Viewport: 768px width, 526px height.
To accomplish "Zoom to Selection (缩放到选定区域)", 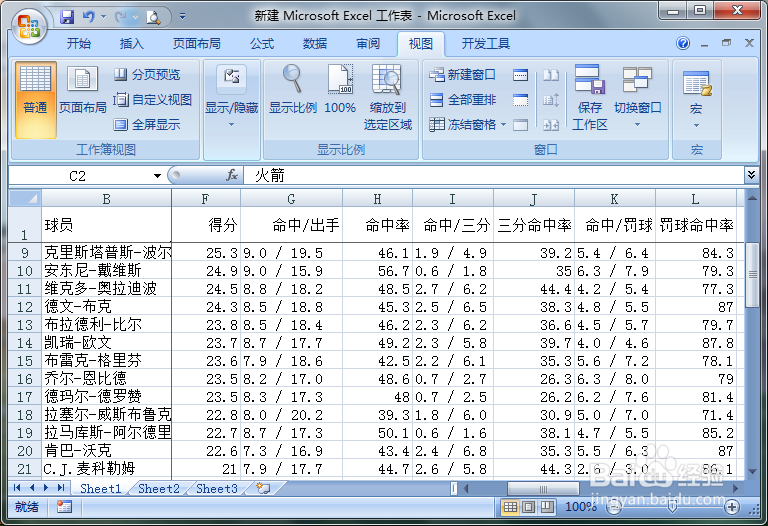I will [x=387, y=97].
